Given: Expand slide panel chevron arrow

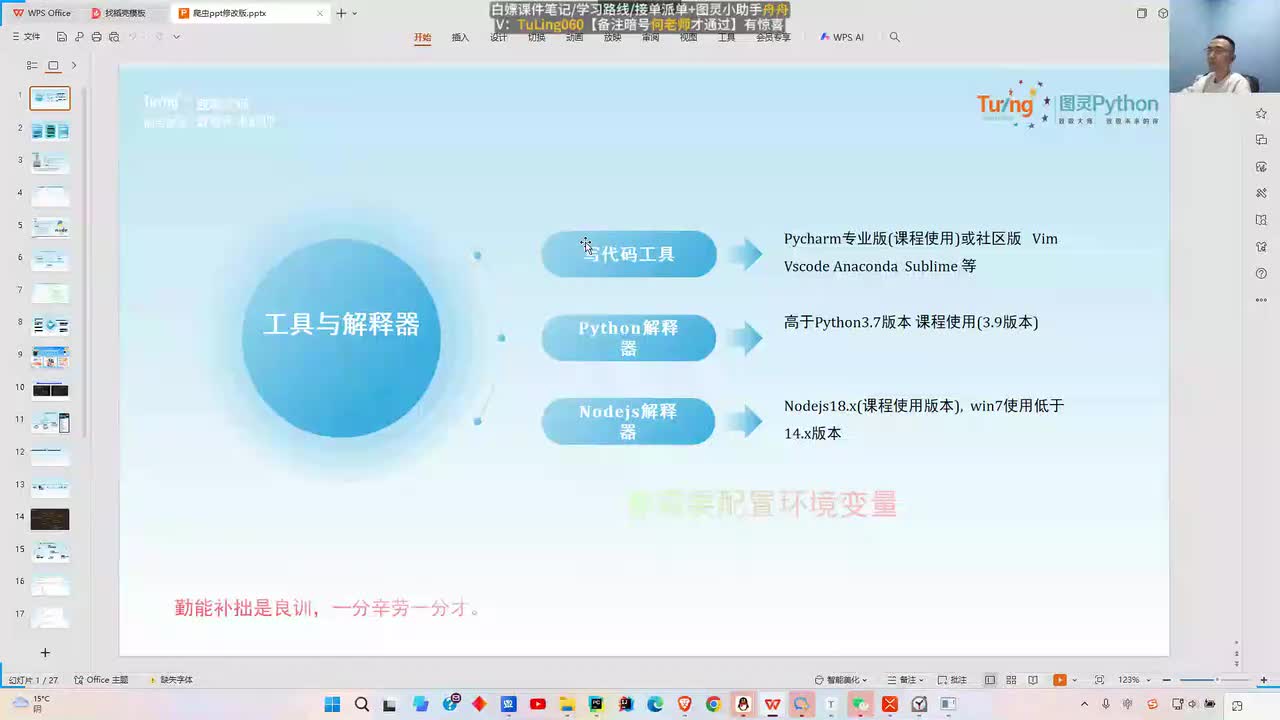Looking at the screenshot, I should [x=73, y=65].
